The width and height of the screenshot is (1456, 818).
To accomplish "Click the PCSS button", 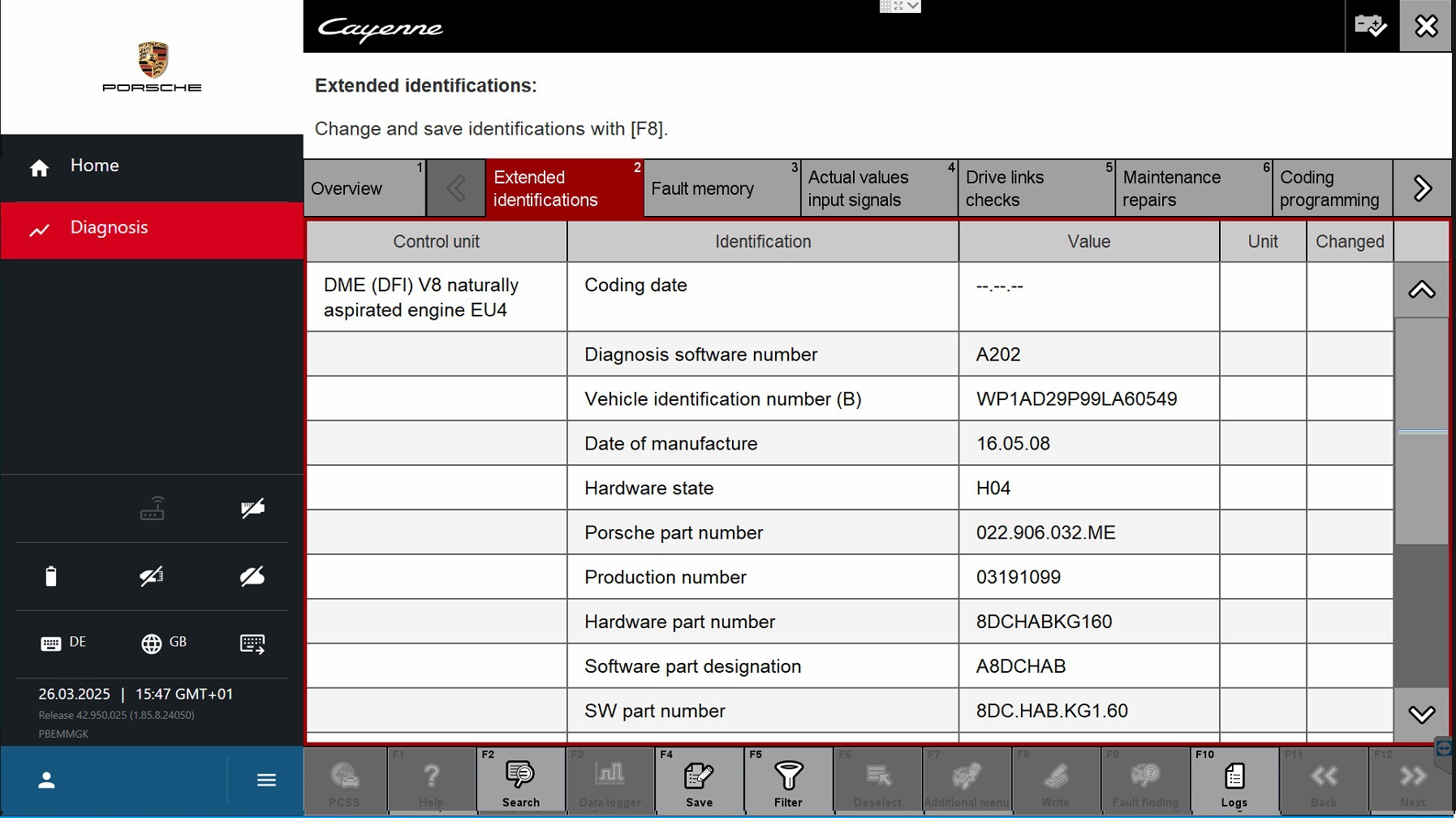I will (345, 781).
